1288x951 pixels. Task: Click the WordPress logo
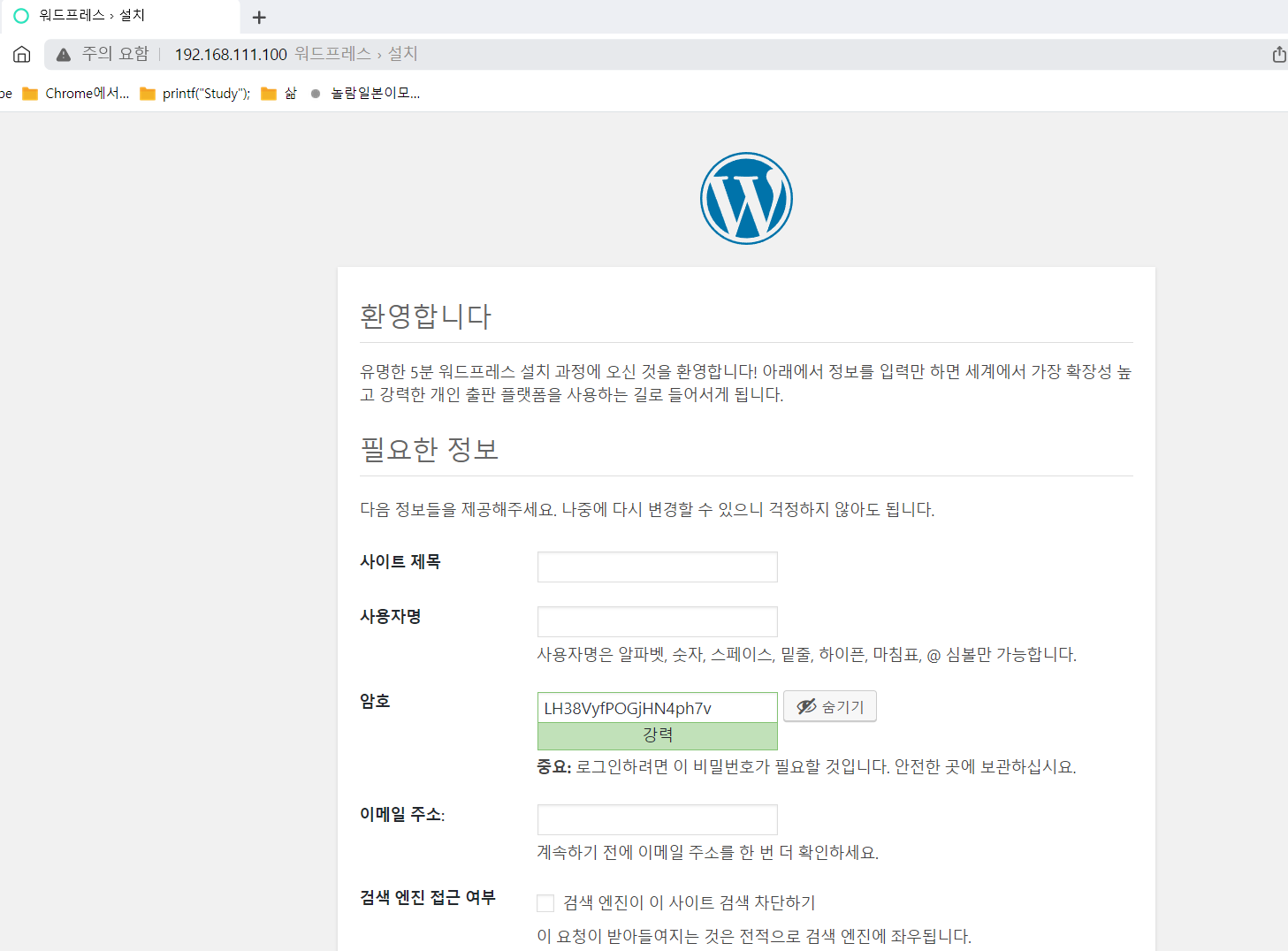click(746, 198)
